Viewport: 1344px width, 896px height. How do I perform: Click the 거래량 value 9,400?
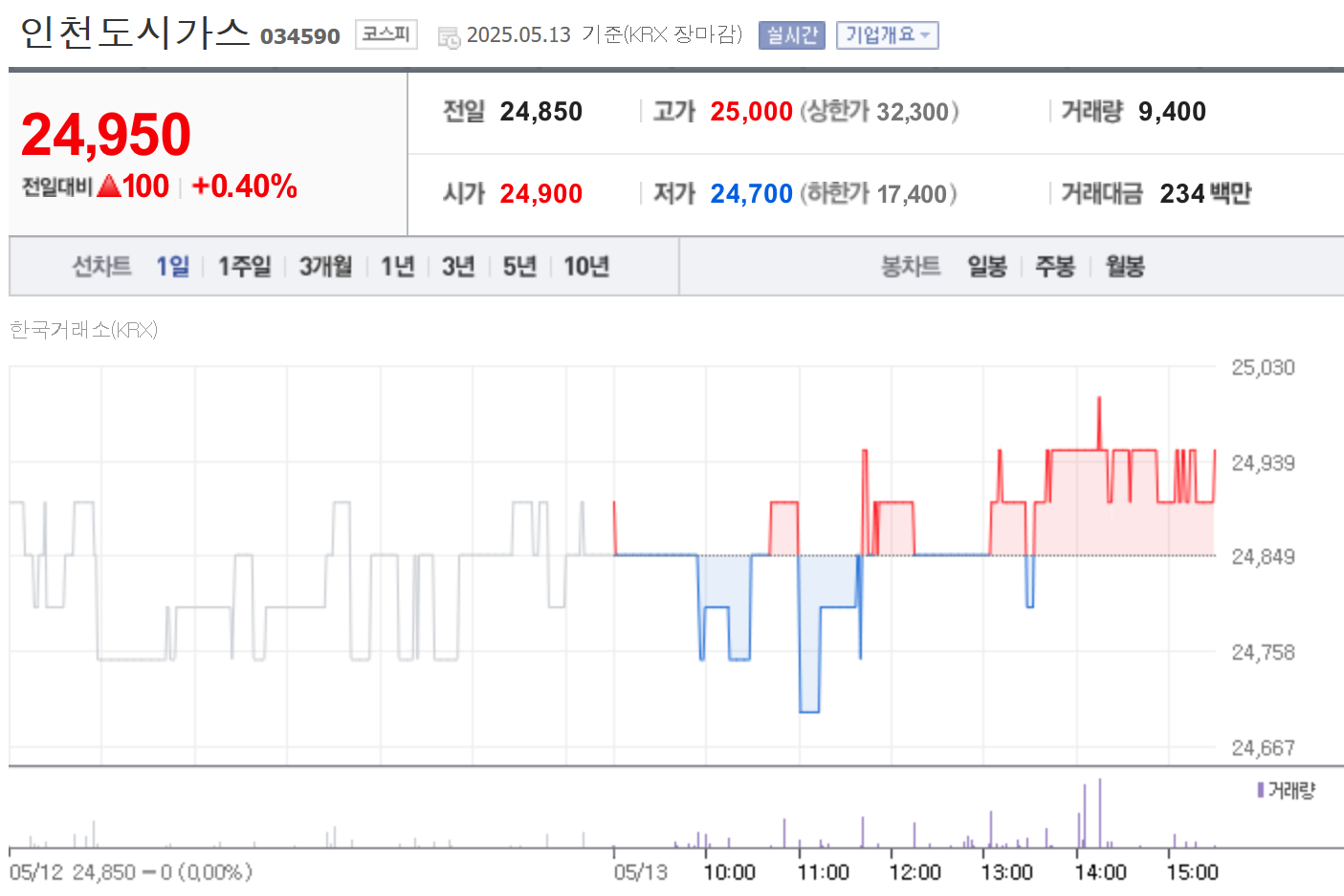tap(1172, 112)
